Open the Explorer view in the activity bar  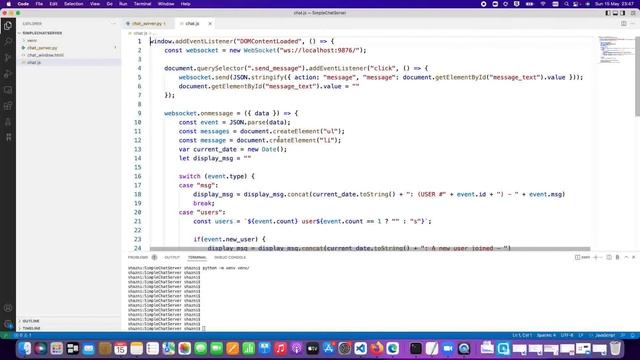pyautogui.click(x=8, y=25)
